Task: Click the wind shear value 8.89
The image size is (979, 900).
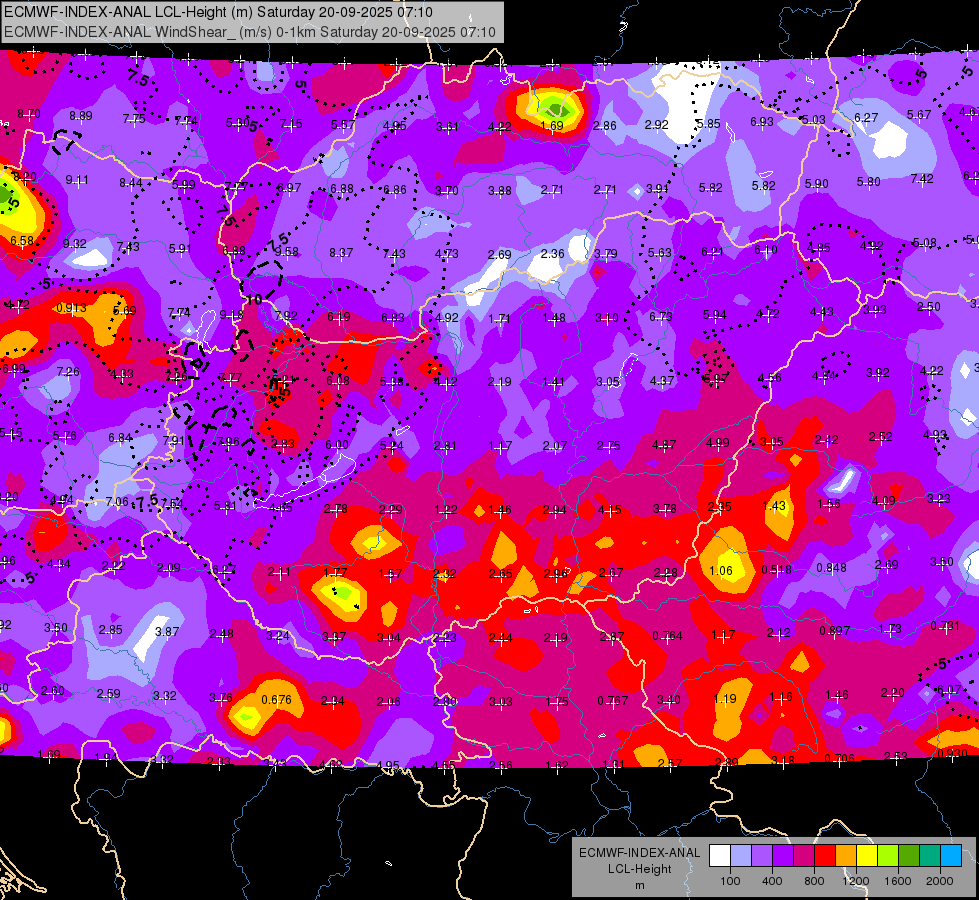Action: pos(81,116)
